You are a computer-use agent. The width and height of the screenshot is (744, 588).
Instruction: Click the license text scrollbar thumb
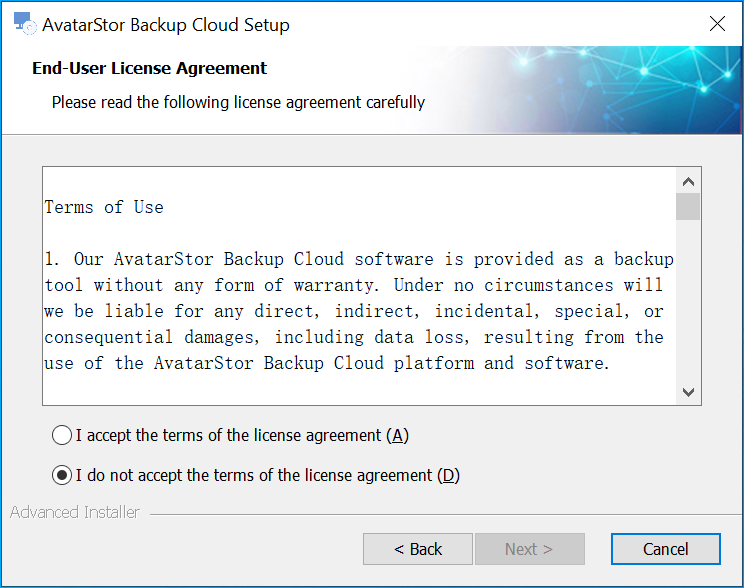point(688,206)
